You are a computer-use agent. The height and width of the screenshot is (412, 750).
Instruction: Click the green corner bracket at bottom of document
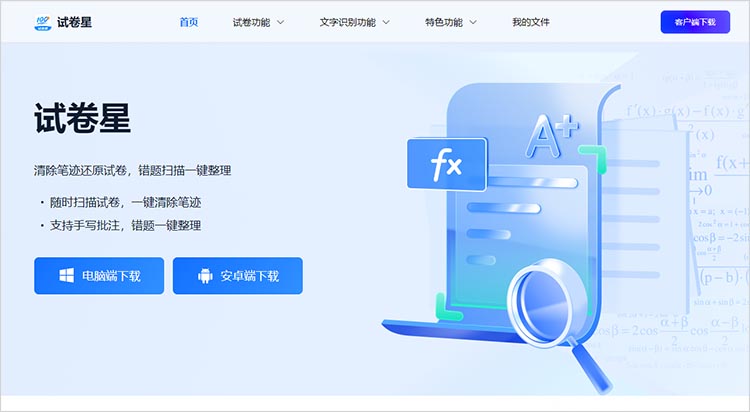point(449,307)
